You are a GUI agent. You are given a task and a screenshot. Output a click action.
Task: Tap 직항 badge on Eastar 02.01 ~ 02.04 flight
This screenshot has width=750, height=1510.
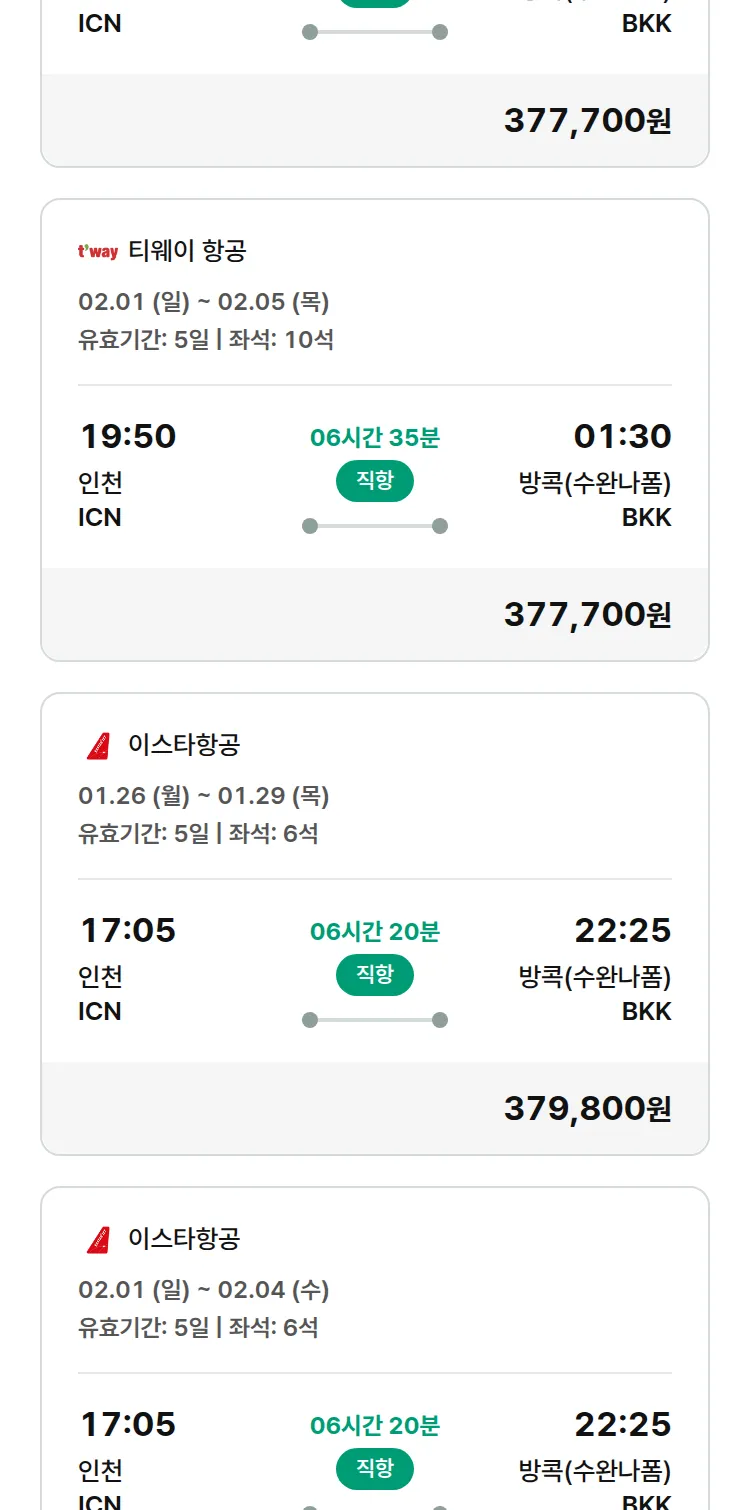(375, 1469)
